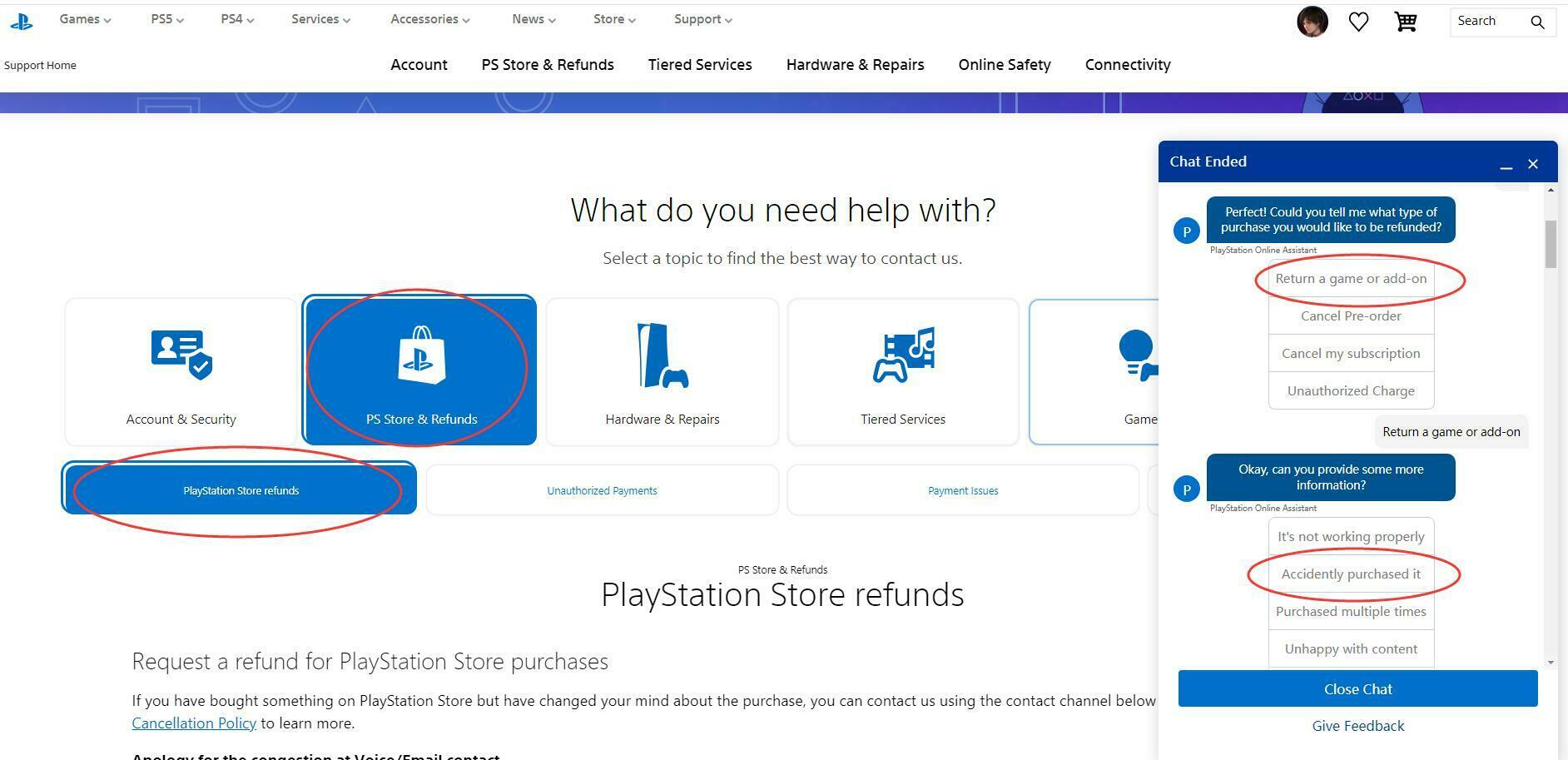Click the chat scrollbar thumb
The image size is (1568, 760).
(x=1551, y=244)
